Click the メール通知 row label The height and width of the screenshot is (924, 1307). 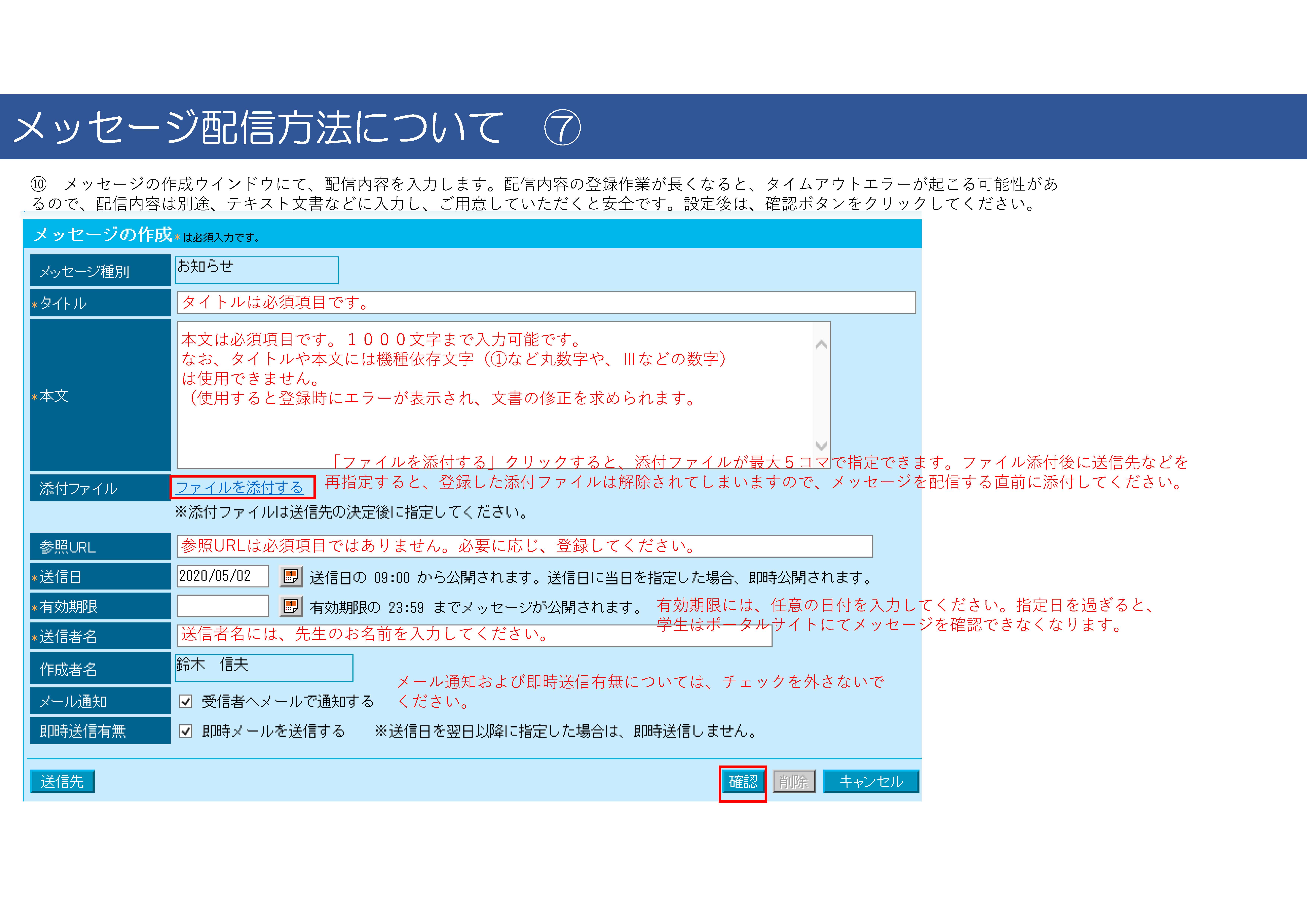[x=100, y=701]
